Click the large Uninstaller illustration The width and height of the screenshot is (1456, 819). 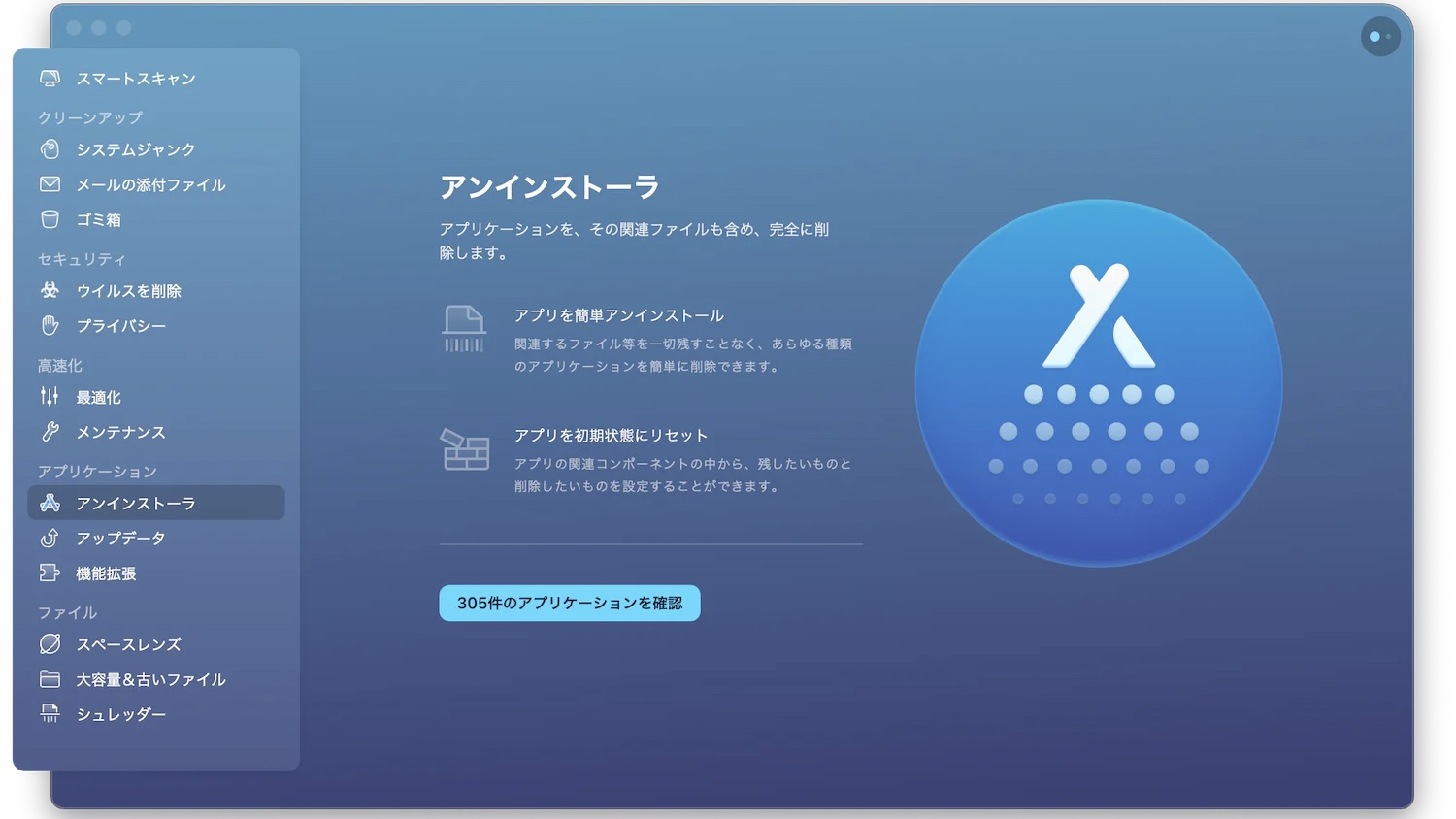[1098, 383]
